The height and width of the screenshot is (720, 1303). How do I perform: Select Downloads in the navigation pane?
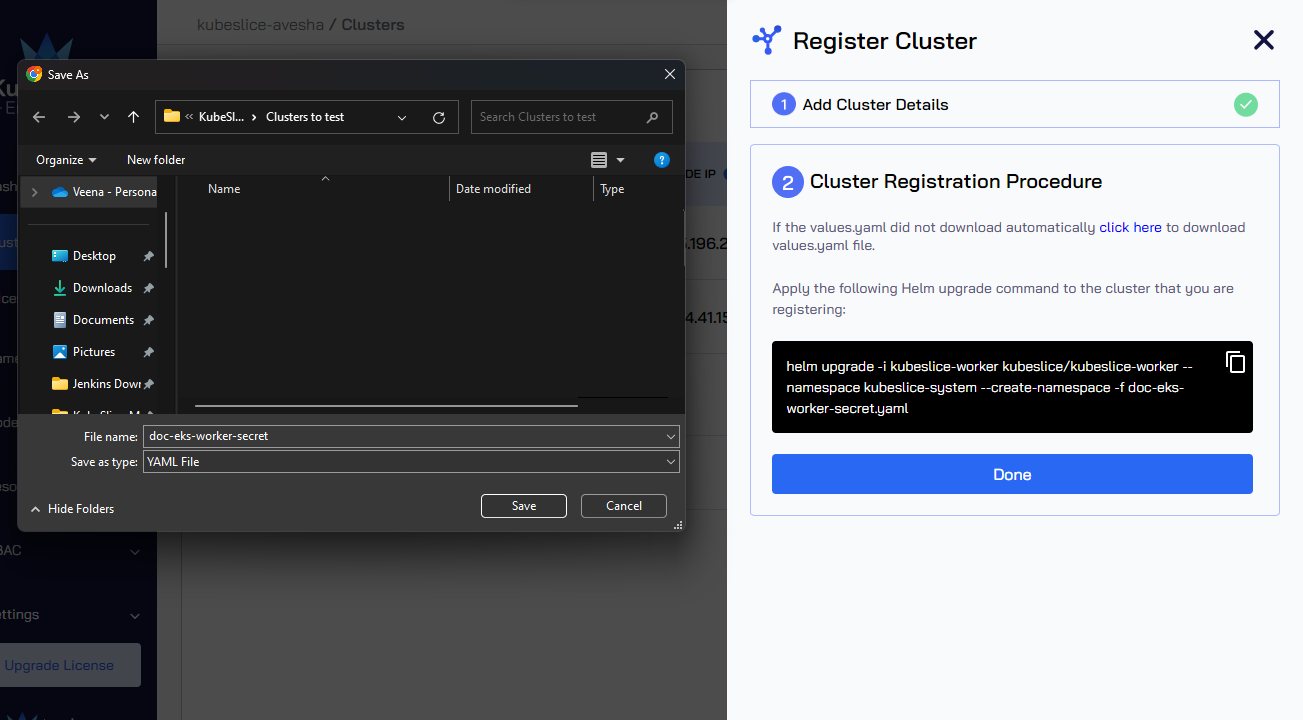[102, 288]
